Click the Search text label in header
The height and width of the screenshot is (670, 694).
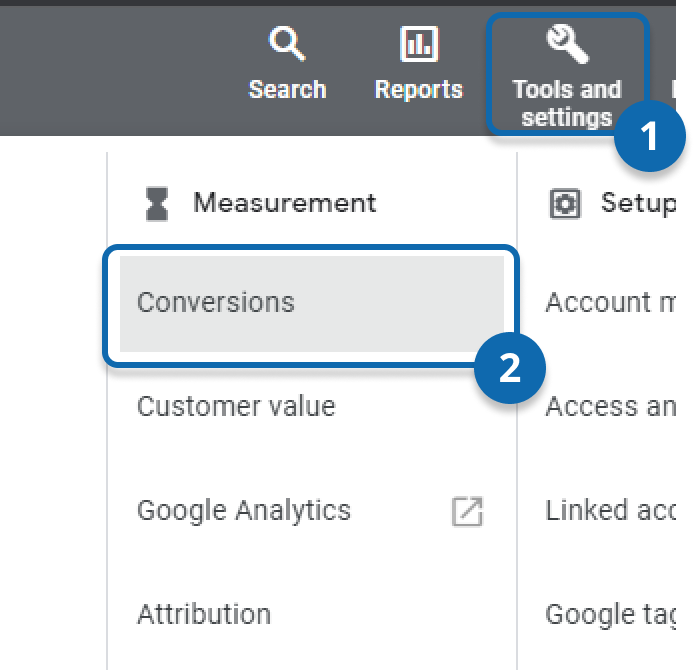tap(287, 89)
